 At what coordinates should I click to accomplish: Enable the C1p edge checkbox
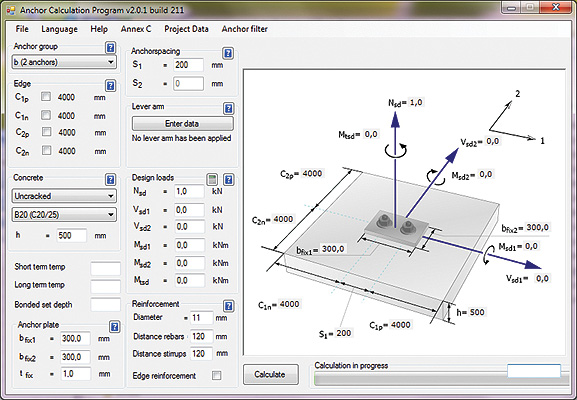point(46,96)
